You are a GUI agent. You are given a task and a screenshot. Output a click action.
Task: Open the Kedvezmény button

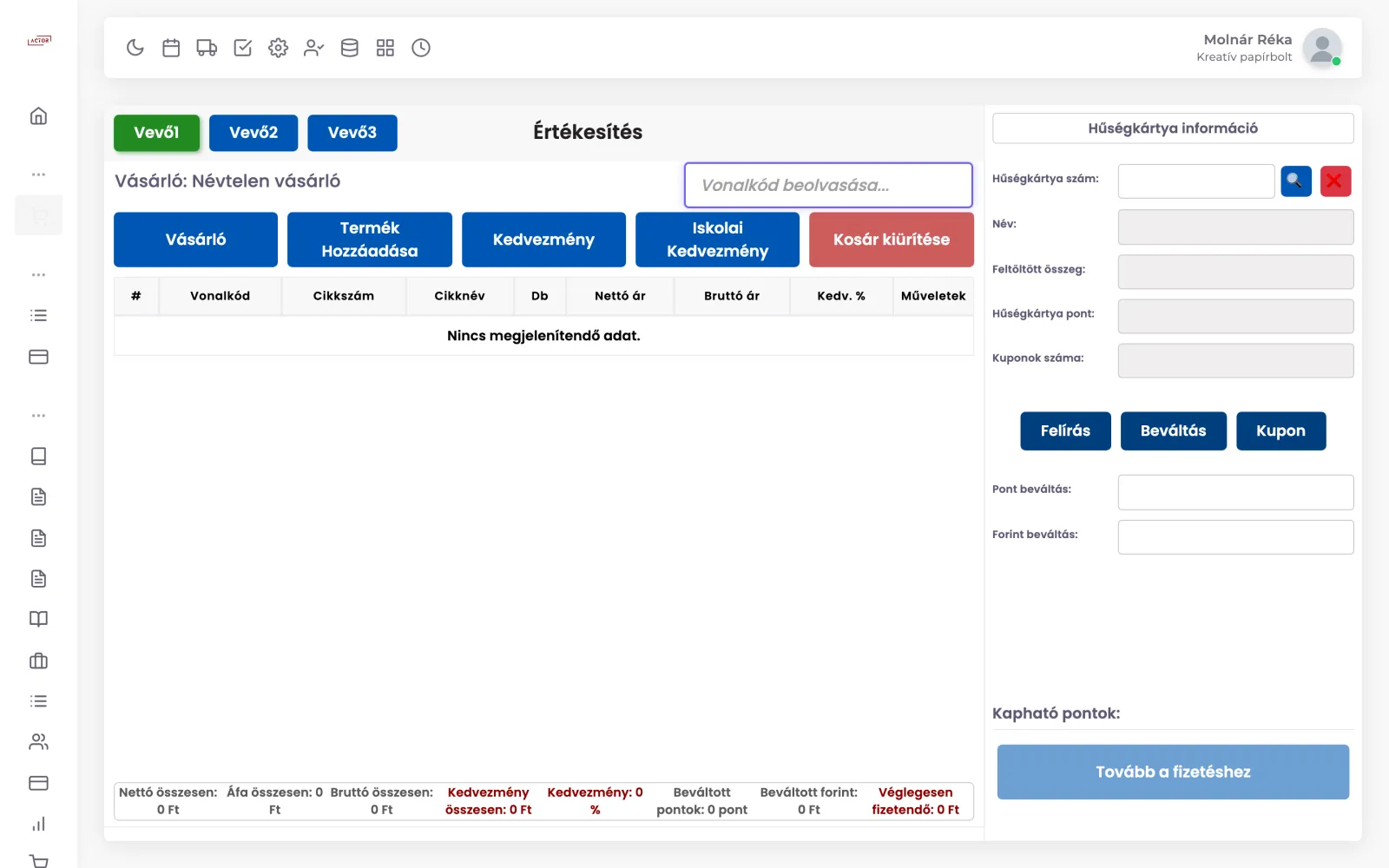coord(543,240)
